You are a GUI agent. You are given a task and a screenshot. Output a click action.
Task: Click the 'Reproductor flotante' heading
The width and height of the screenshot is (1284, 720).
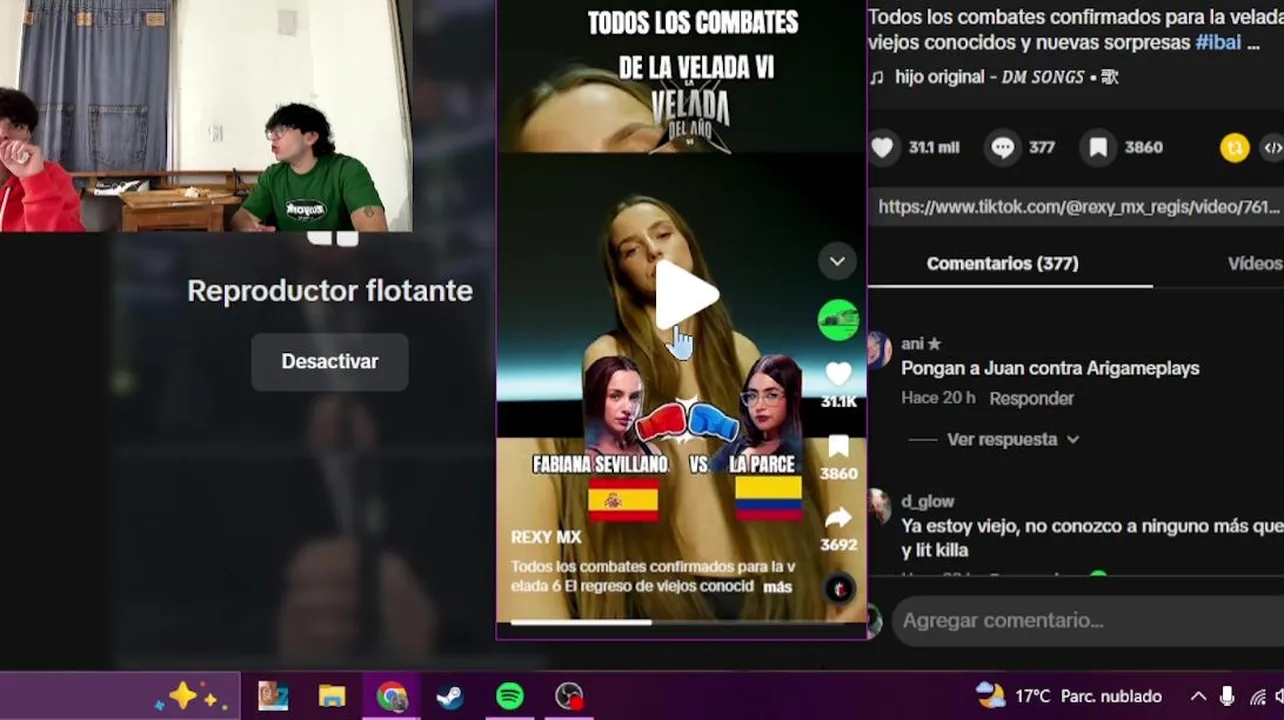(329, 291)
